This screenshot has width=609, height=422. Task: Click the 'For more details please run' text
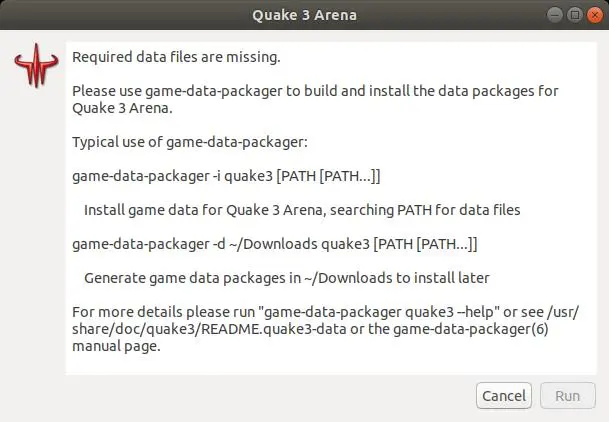click(x=162, y=313)
